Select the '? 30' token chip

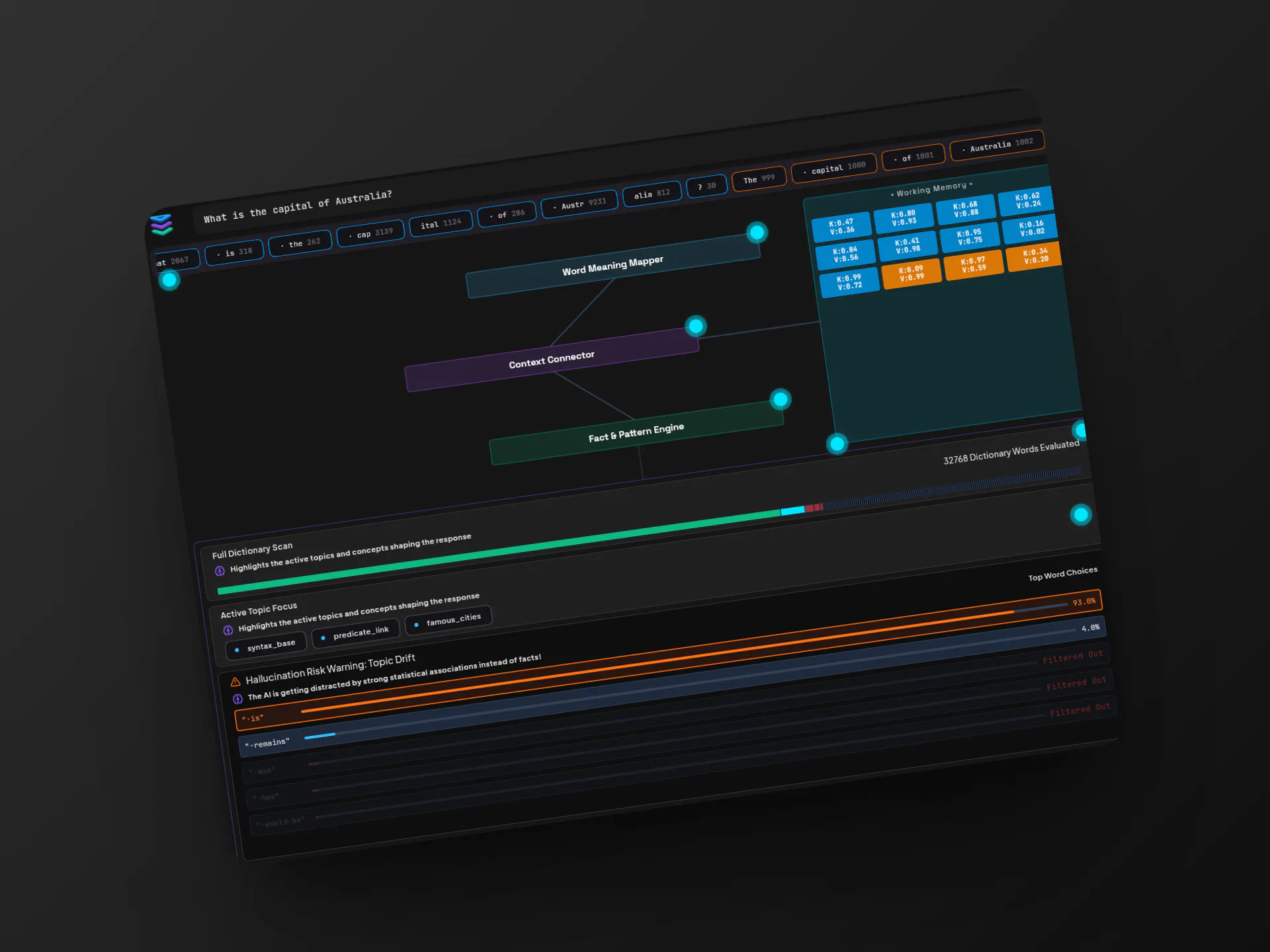(x=706, y=186)
